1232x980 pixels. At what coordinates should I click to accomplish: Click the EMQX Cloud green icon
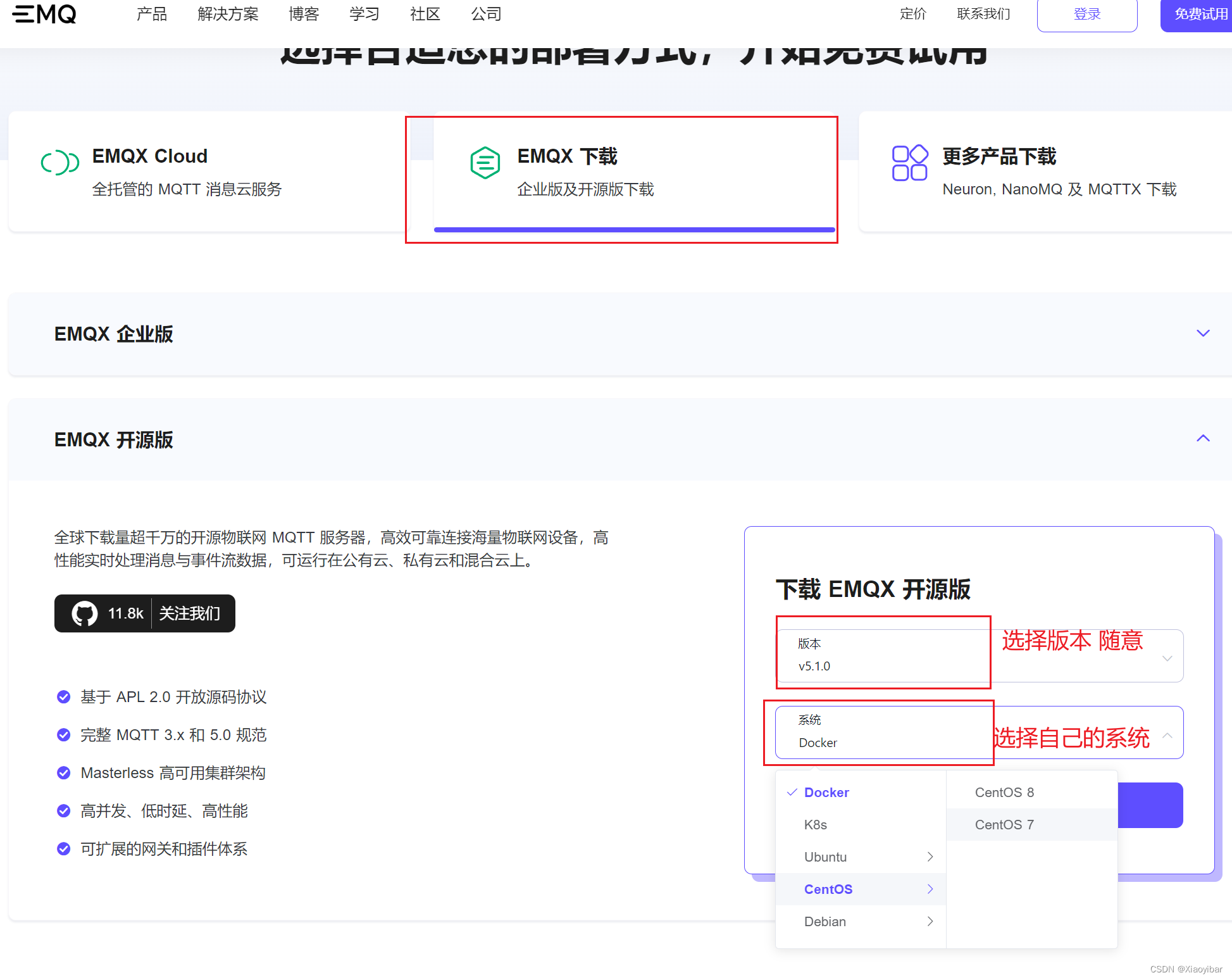(60, 163)
